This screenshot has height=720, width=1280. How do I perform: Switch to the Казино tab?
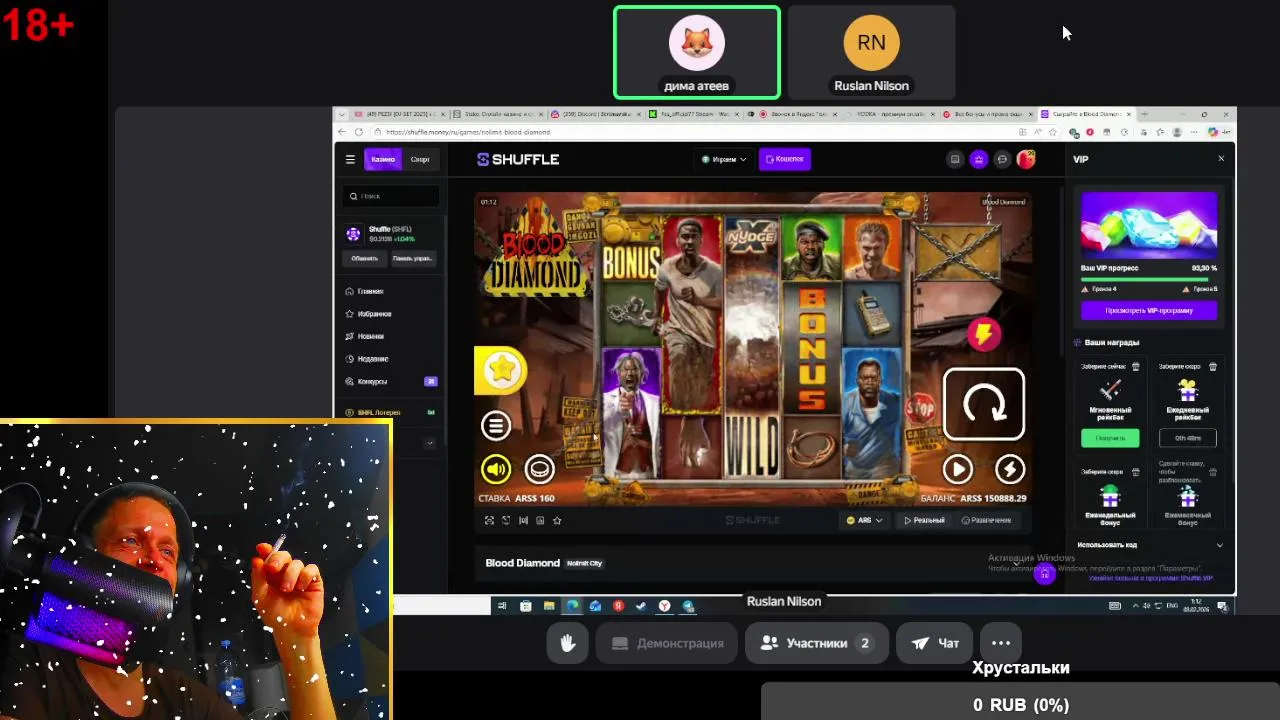[x=383, y=159]
